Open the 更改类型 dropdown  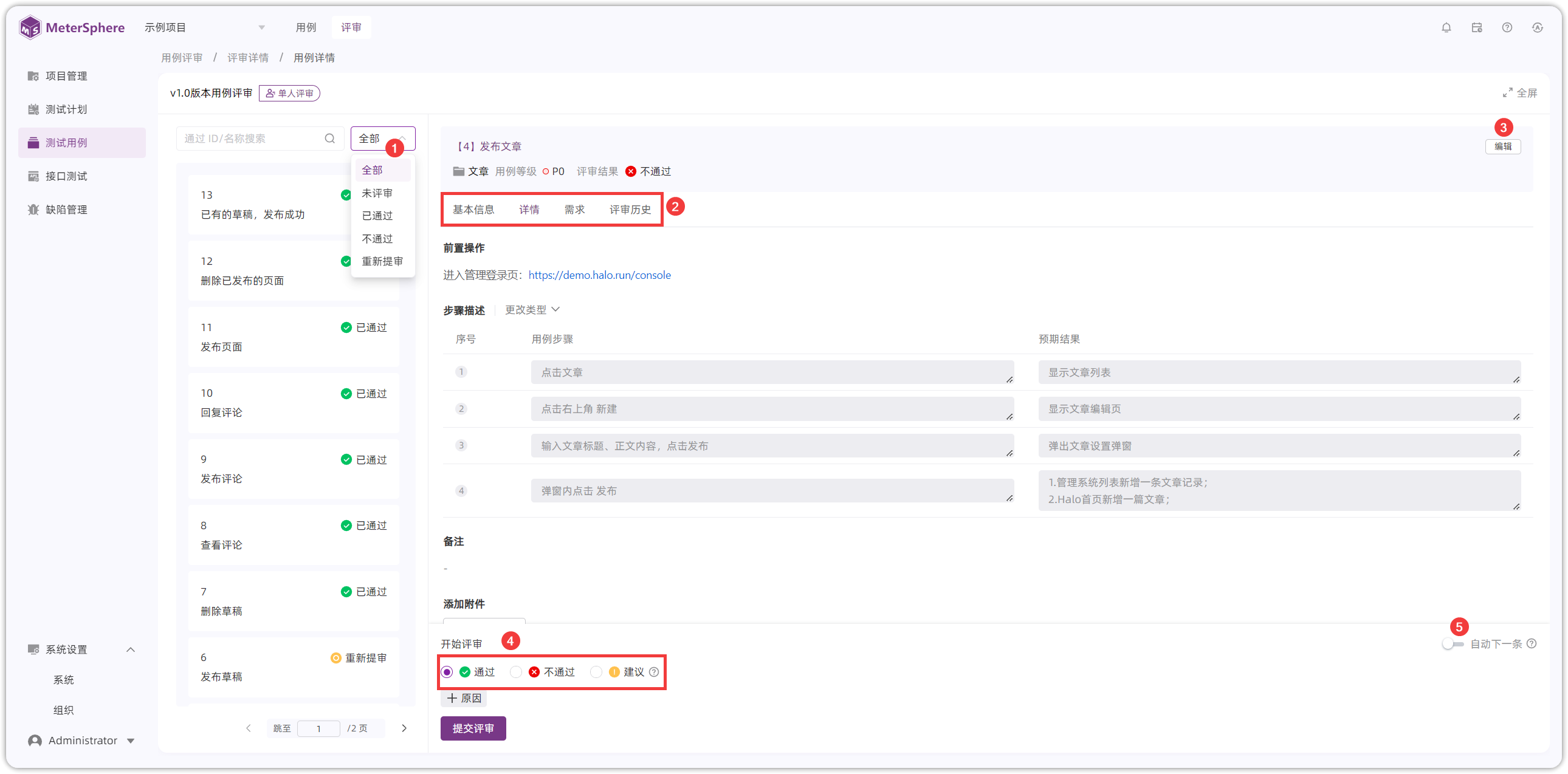[532, 310]
